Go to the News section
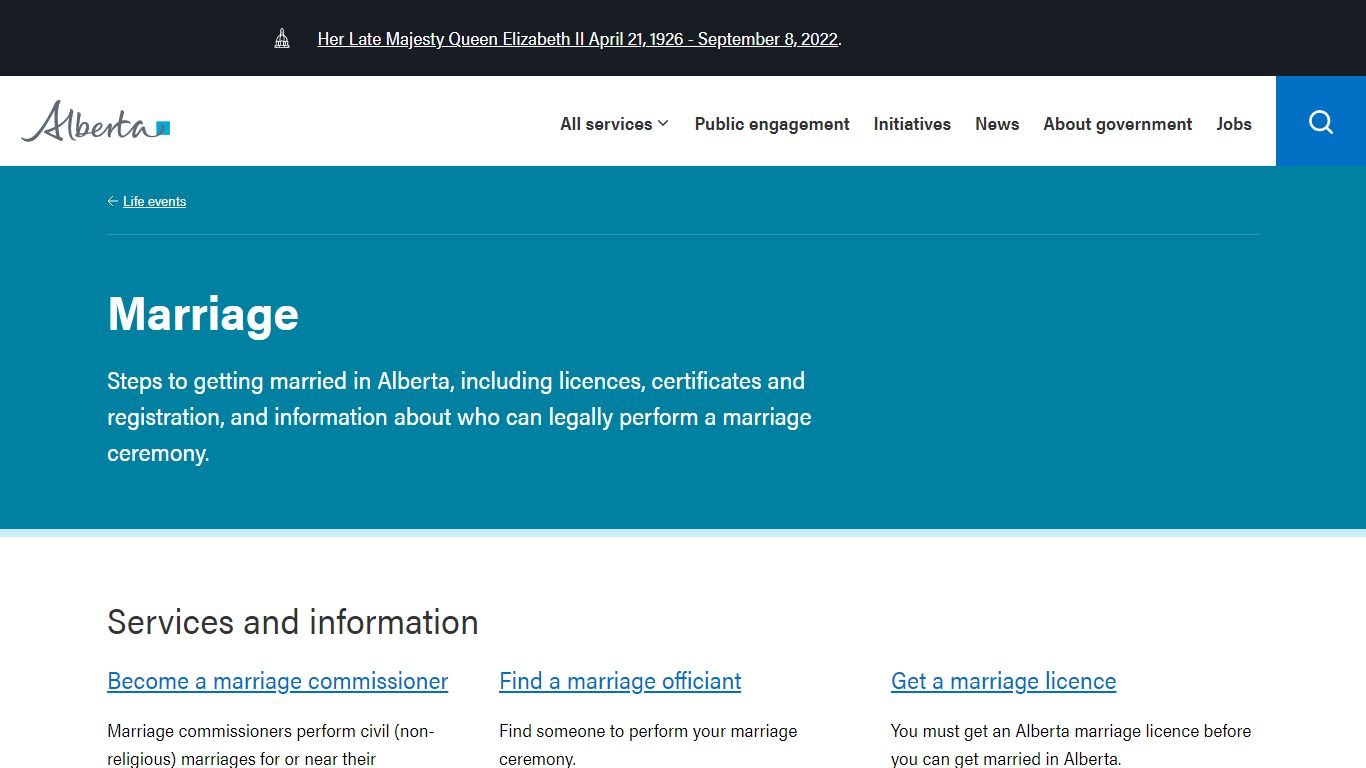The height and width of the screenshot is (768, 1366). tap(997, 124)
